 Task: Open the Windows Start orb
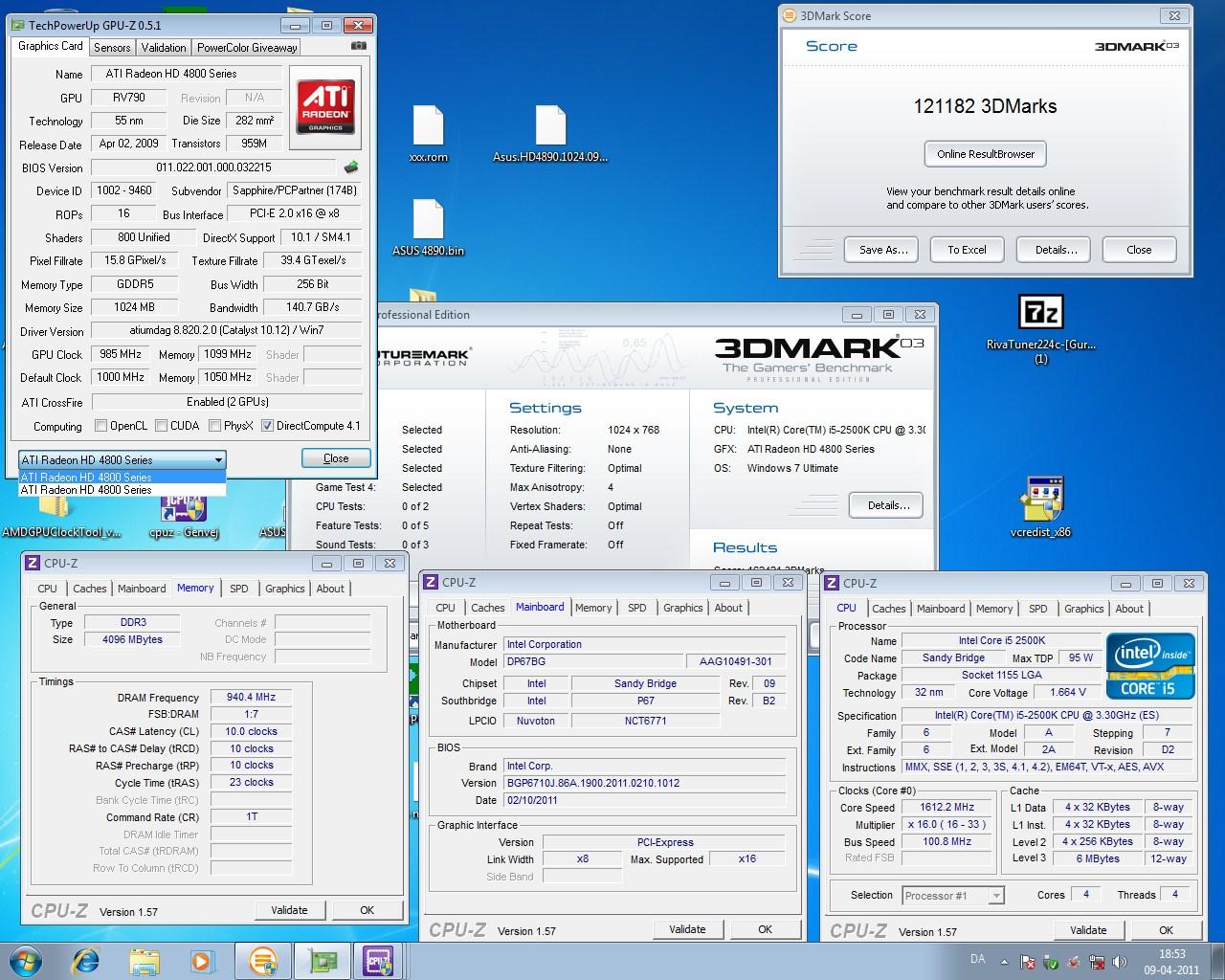pyautogui.click(x=26, y=960)
